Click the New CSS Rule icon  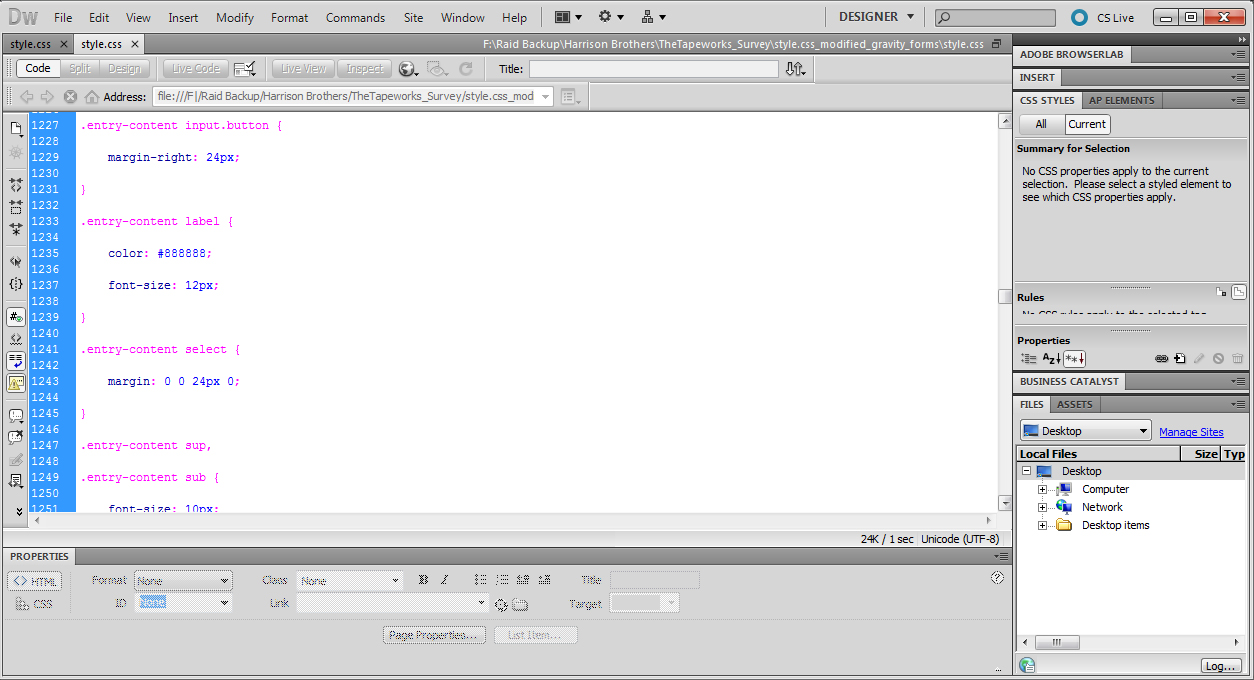[1180, 358]
